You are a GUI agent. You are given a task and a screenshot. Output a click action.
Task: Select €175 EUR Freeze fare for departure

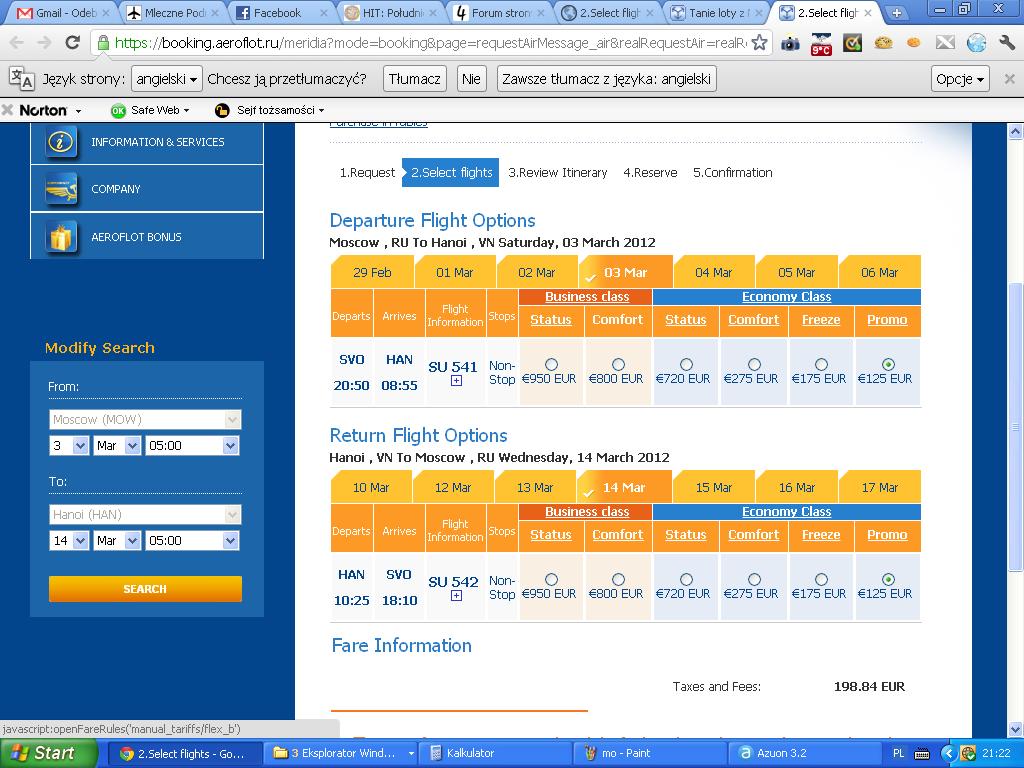click(x=821, y=364)
